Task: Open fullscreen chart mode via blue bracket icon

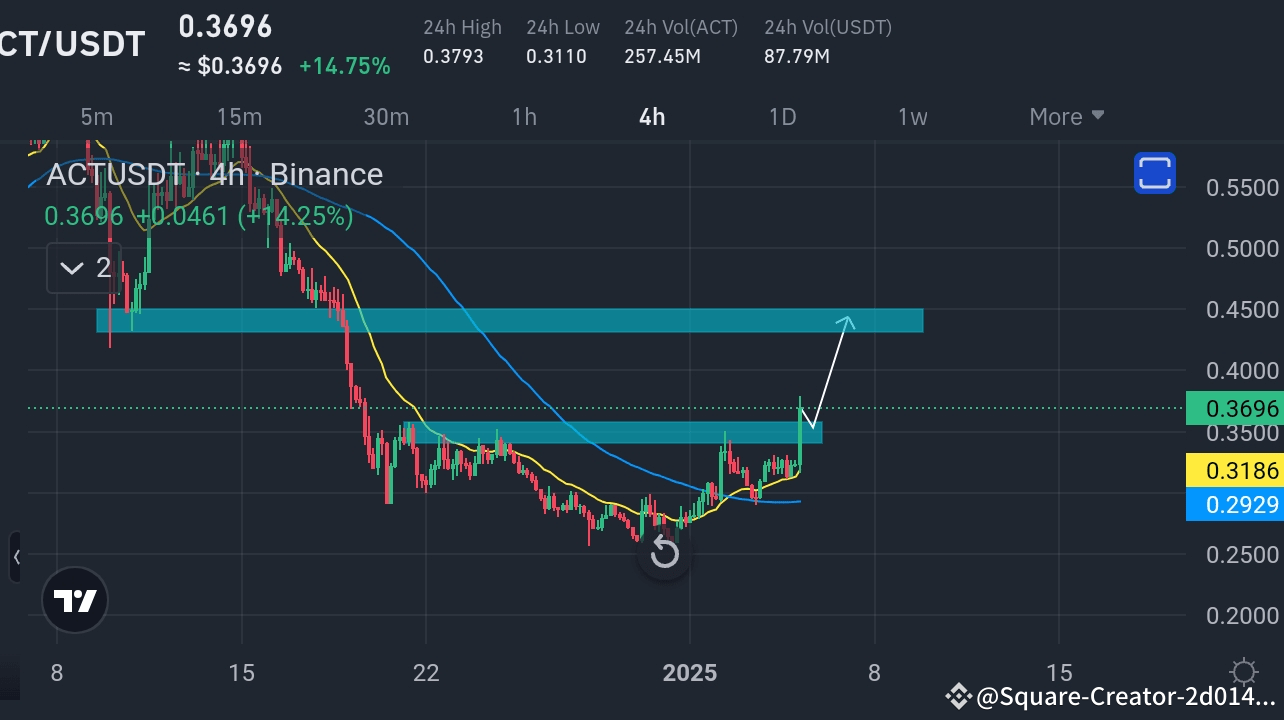Action: coord(1154,173)
